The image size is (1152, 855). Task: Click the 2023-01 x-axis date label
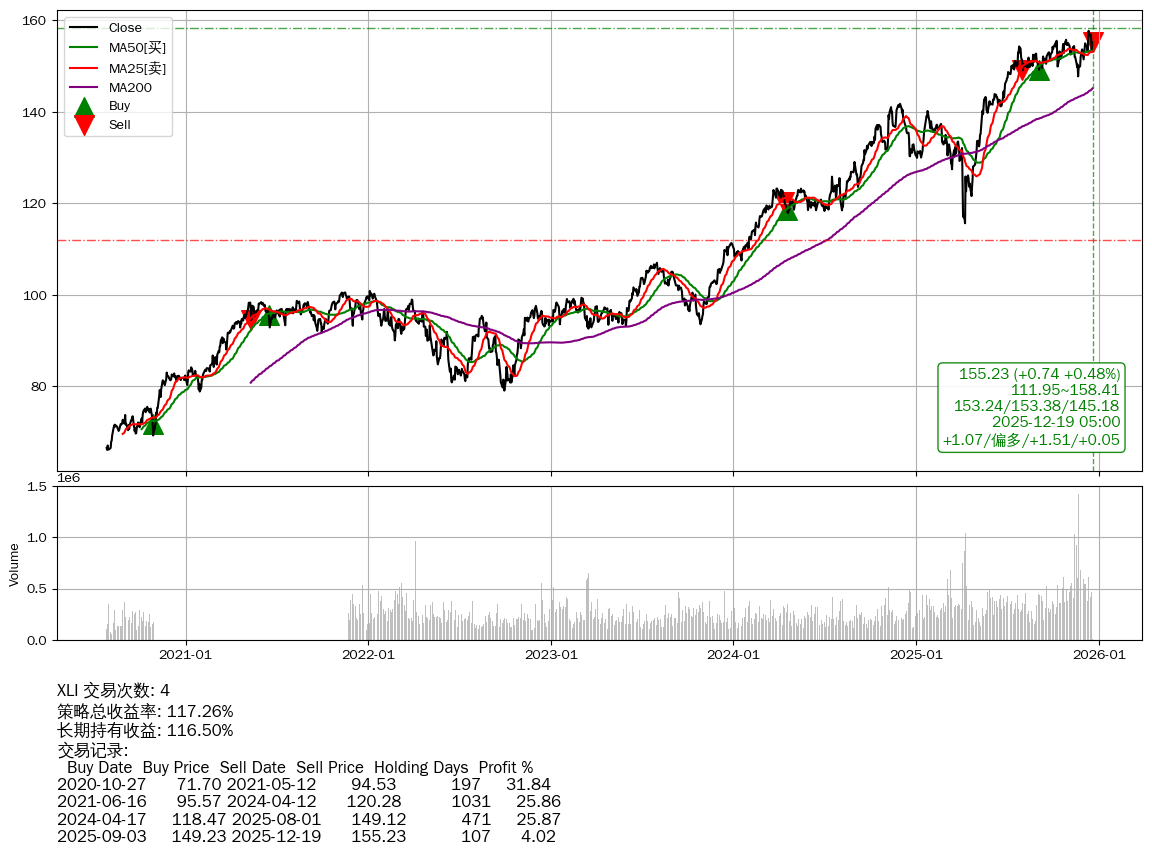551,655
